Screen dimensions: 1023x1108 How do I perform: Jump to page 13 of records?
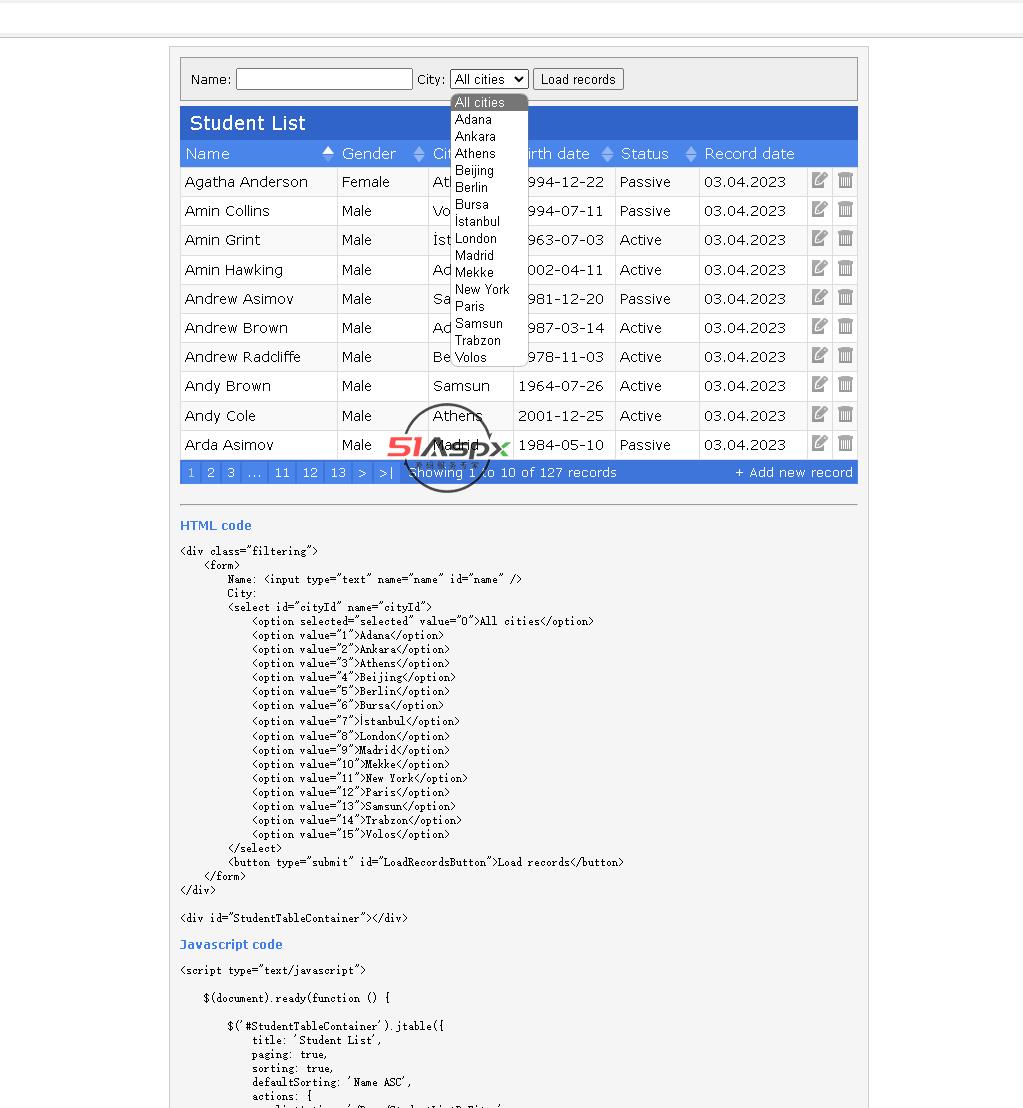coord(338,472)
